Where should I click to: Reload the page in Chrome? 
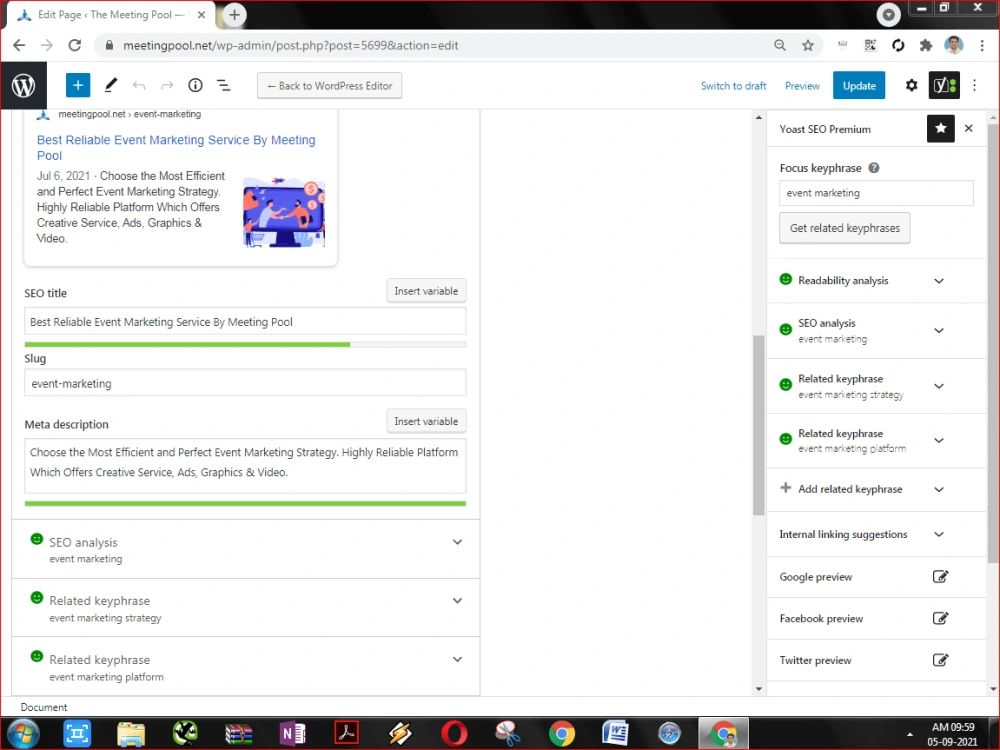coord(75,45)
